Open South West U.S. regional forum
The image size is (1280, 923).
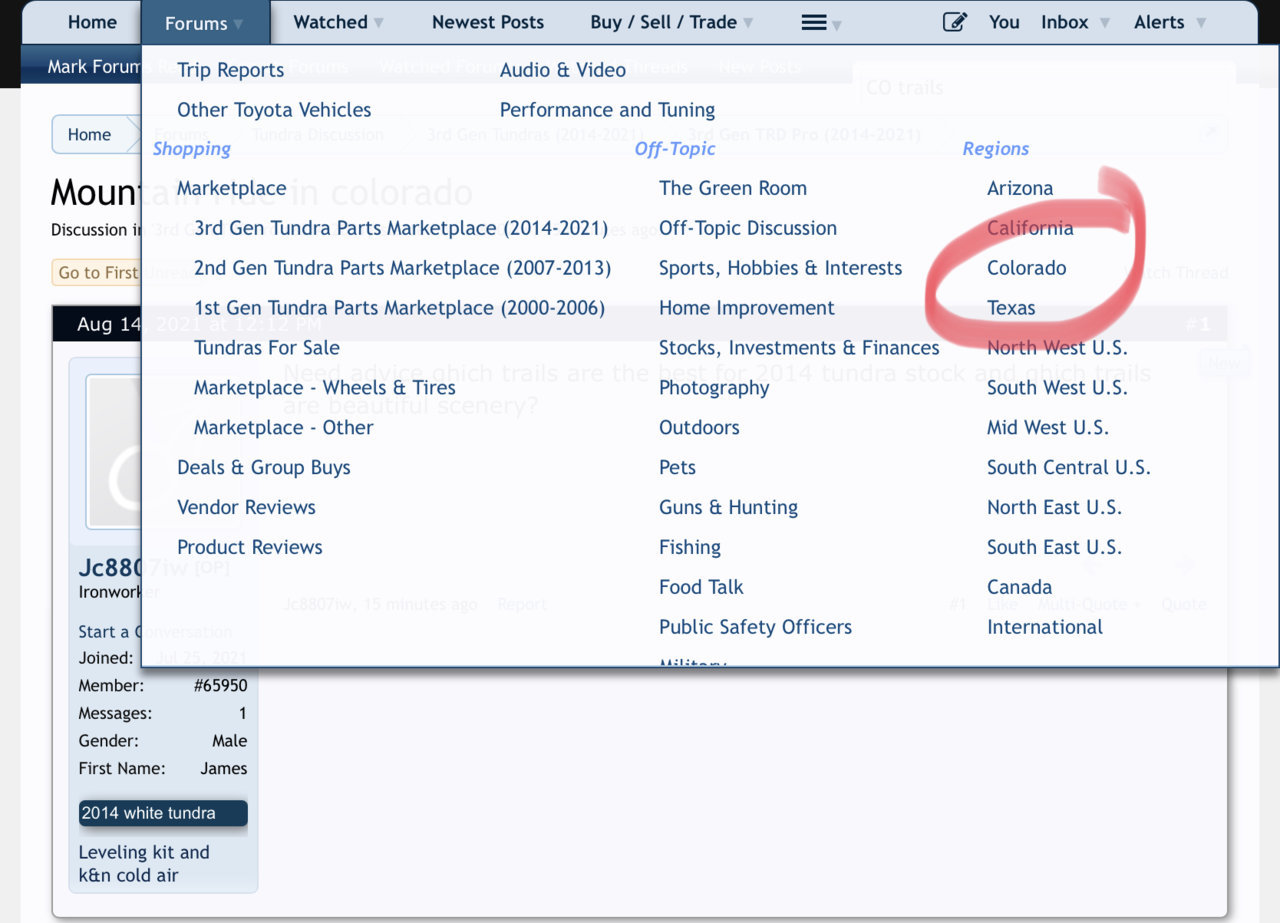(x=1057, y=388)
